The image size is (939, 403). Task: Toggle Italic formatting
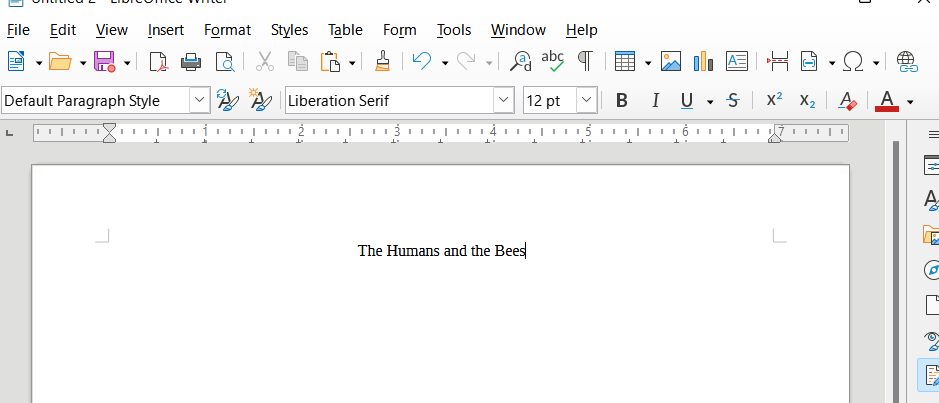tap(655, 101)
